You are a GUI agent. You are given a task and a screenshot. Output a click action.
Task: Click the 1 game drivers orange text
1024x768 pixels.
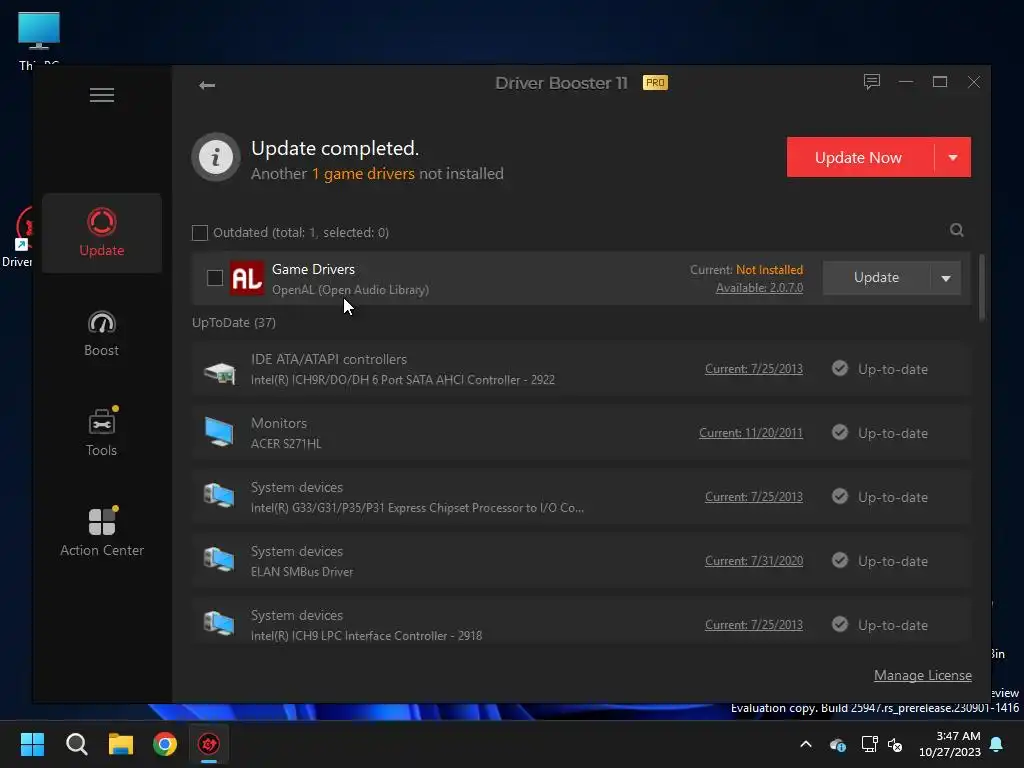(x=363, y=174)
